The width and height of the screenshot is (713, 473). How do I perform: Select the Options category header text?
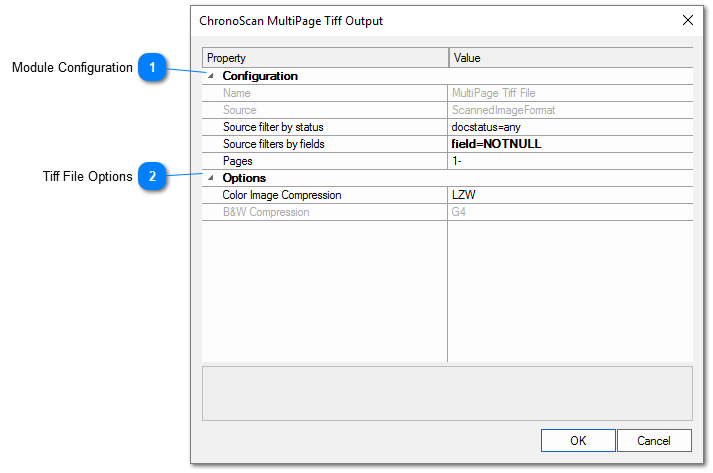point(244,178)
